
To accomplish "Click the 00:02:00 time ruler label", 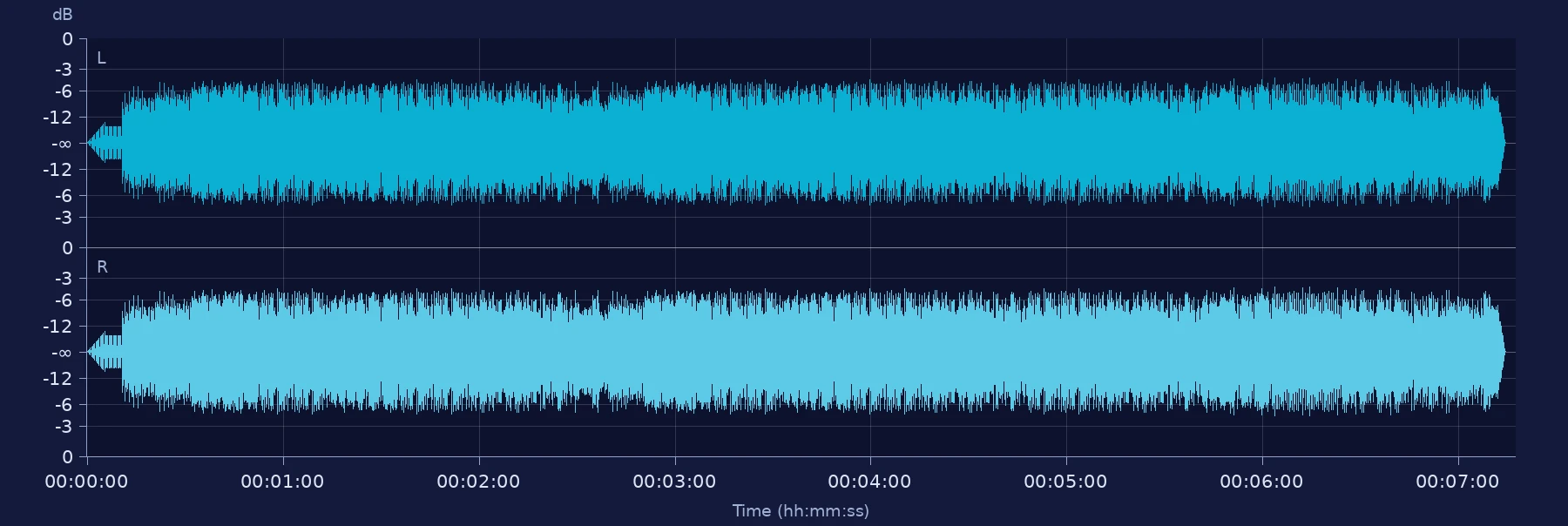I will click(478, 482).
